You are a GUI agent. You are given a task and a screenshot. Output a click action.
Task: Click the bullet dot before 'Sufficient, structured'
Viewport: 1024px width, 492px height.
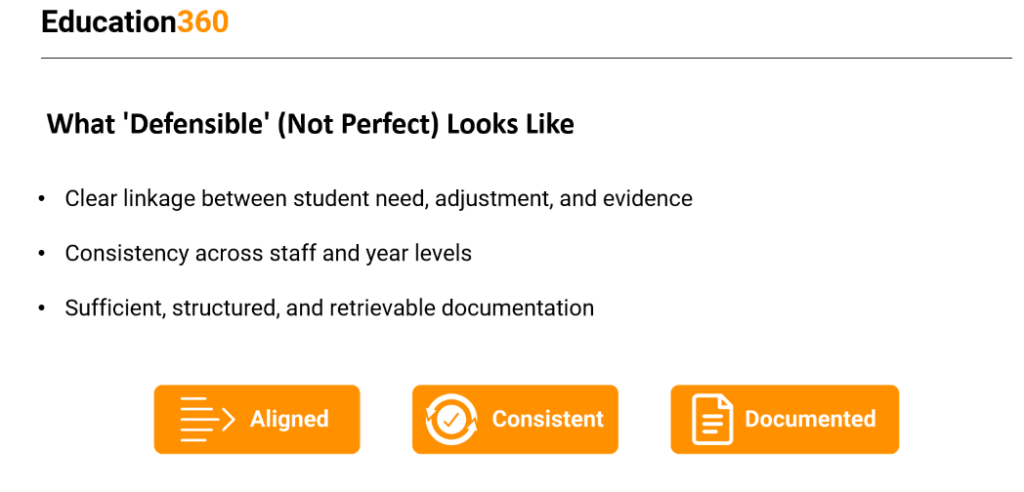tap(42, 309)
